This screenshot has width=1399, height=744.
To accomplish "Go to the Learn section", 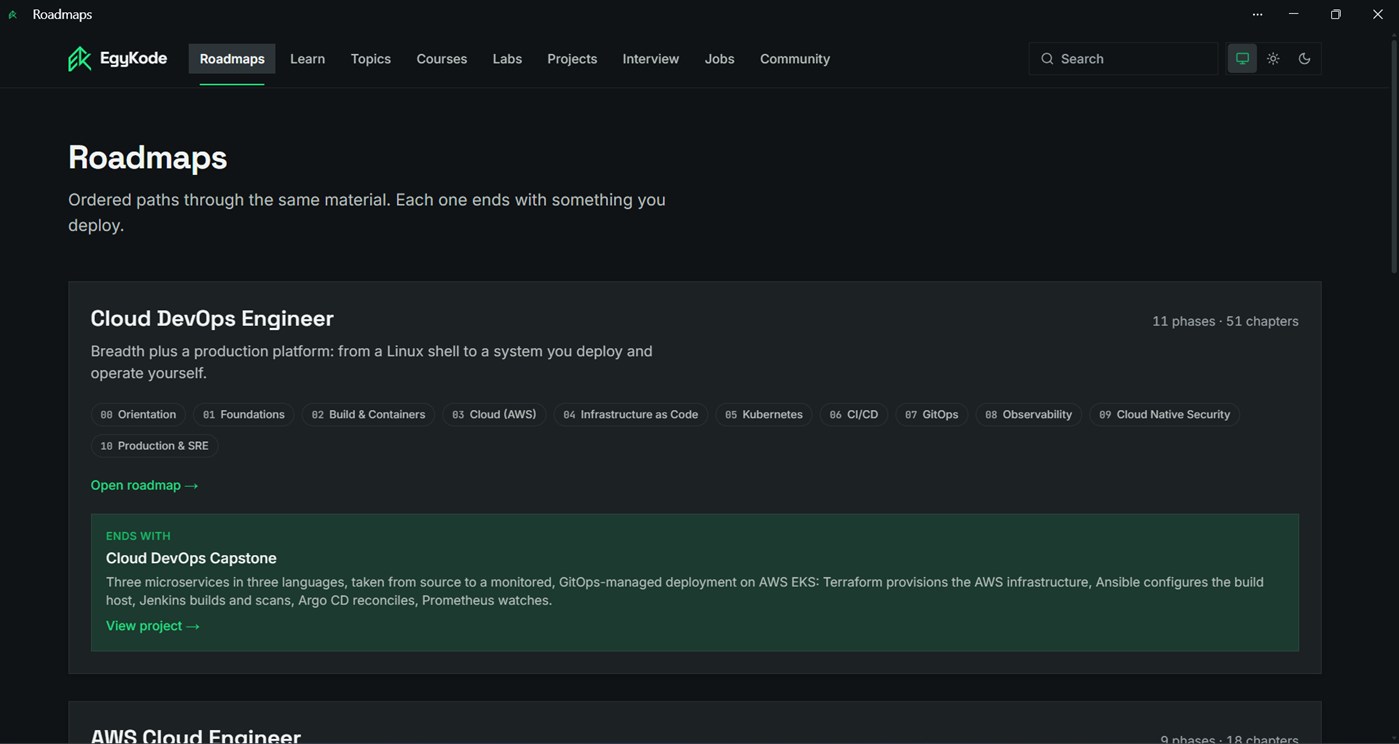I will 307,59.
